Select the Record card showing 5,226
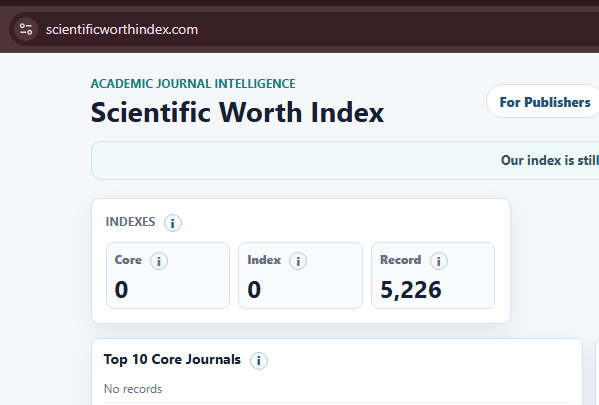 433,275
